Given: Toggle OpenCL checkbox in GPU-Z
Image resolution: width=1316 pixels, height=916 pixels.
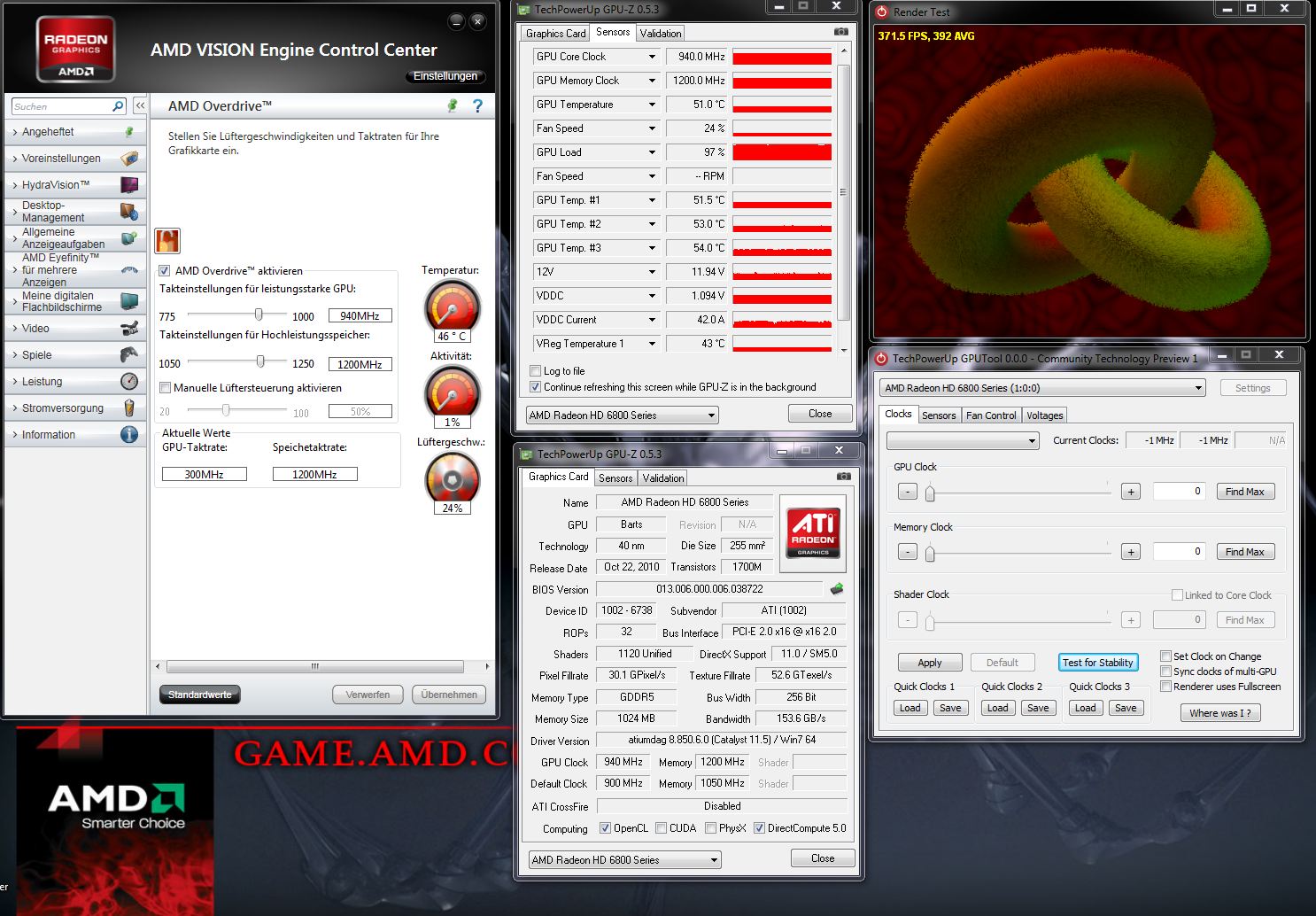Looking at the screenshot, I should coord(605,828).
